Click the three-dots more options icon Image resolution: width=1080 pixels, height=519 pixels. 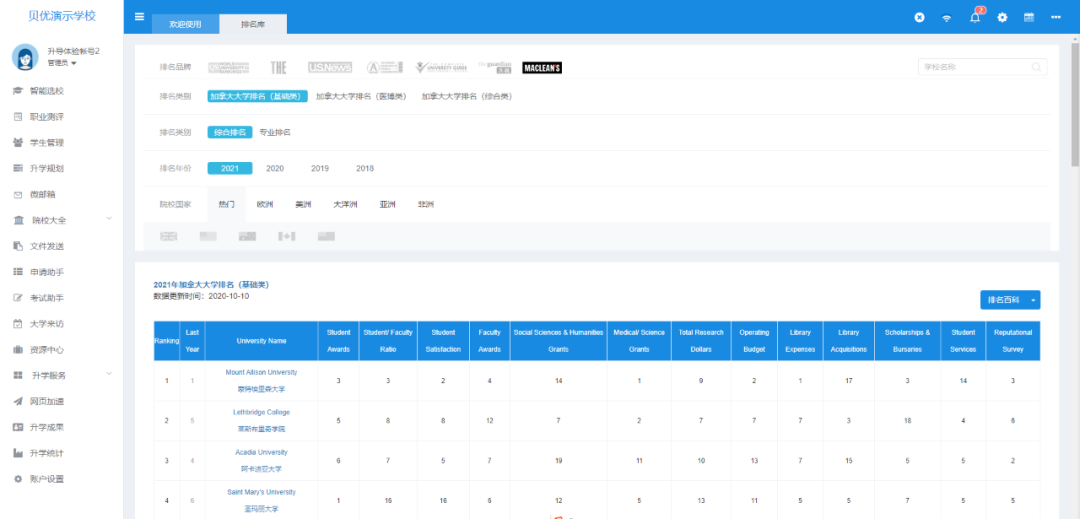(1055, 18)
